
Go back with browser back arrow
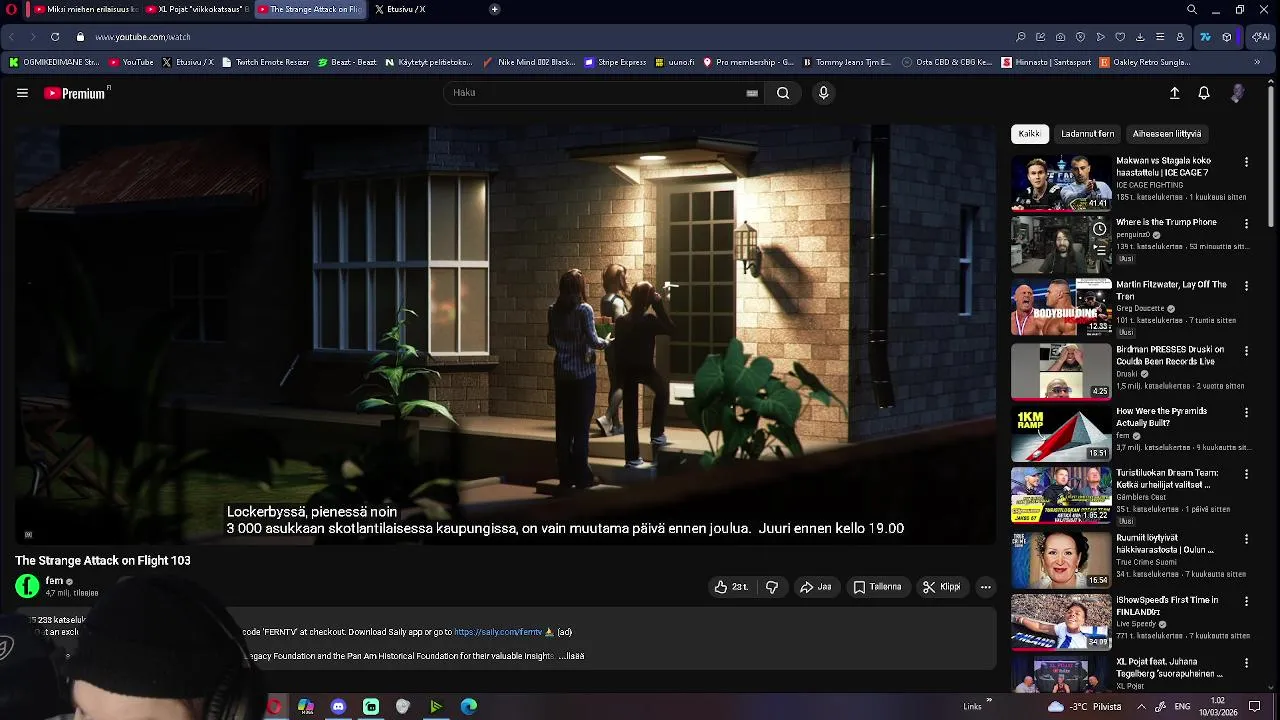coord(11,37)
